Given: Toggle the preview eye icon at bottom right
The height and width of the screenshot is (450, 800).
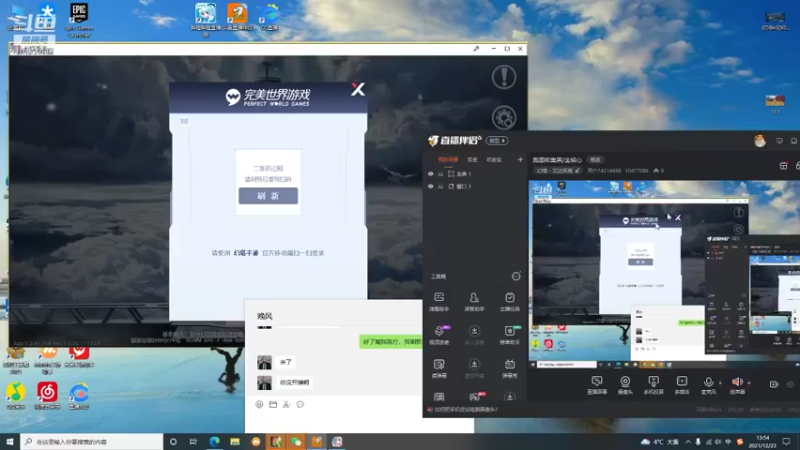Looking at the screenshot, I should tap(791, 384).
